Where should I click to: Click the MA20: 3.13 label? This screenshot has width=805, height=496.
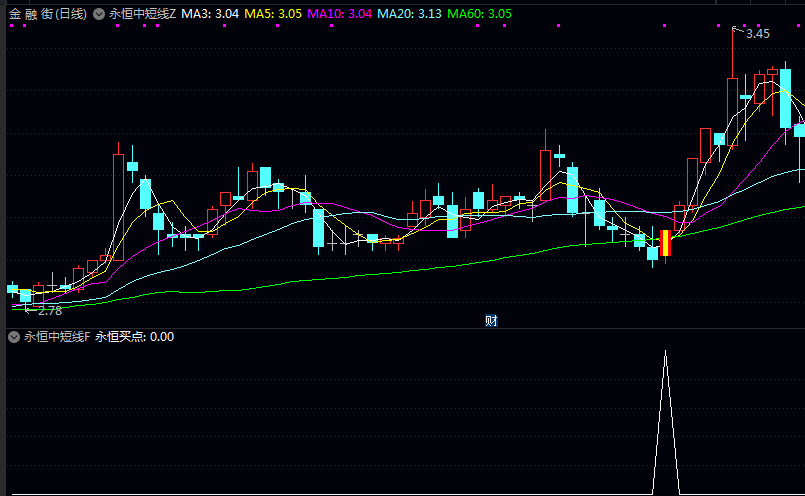409,14
